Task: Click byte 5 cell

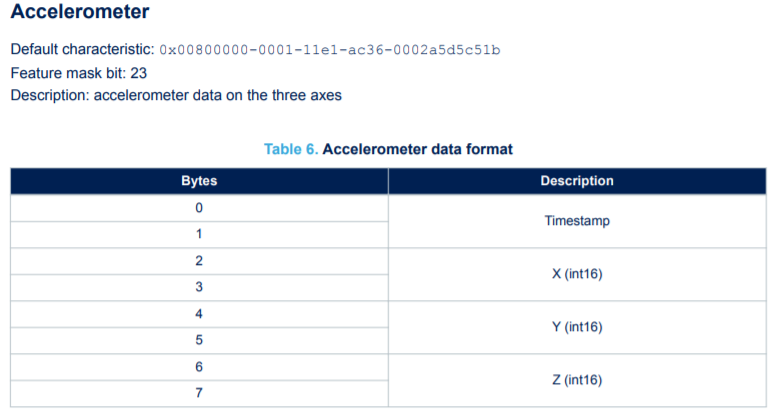Action: pyautogui.click(x=199, y=340)
